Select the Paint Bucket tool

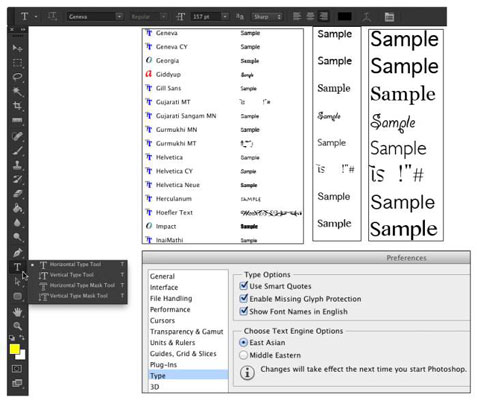pyautogui.click(x=17, y=209)
